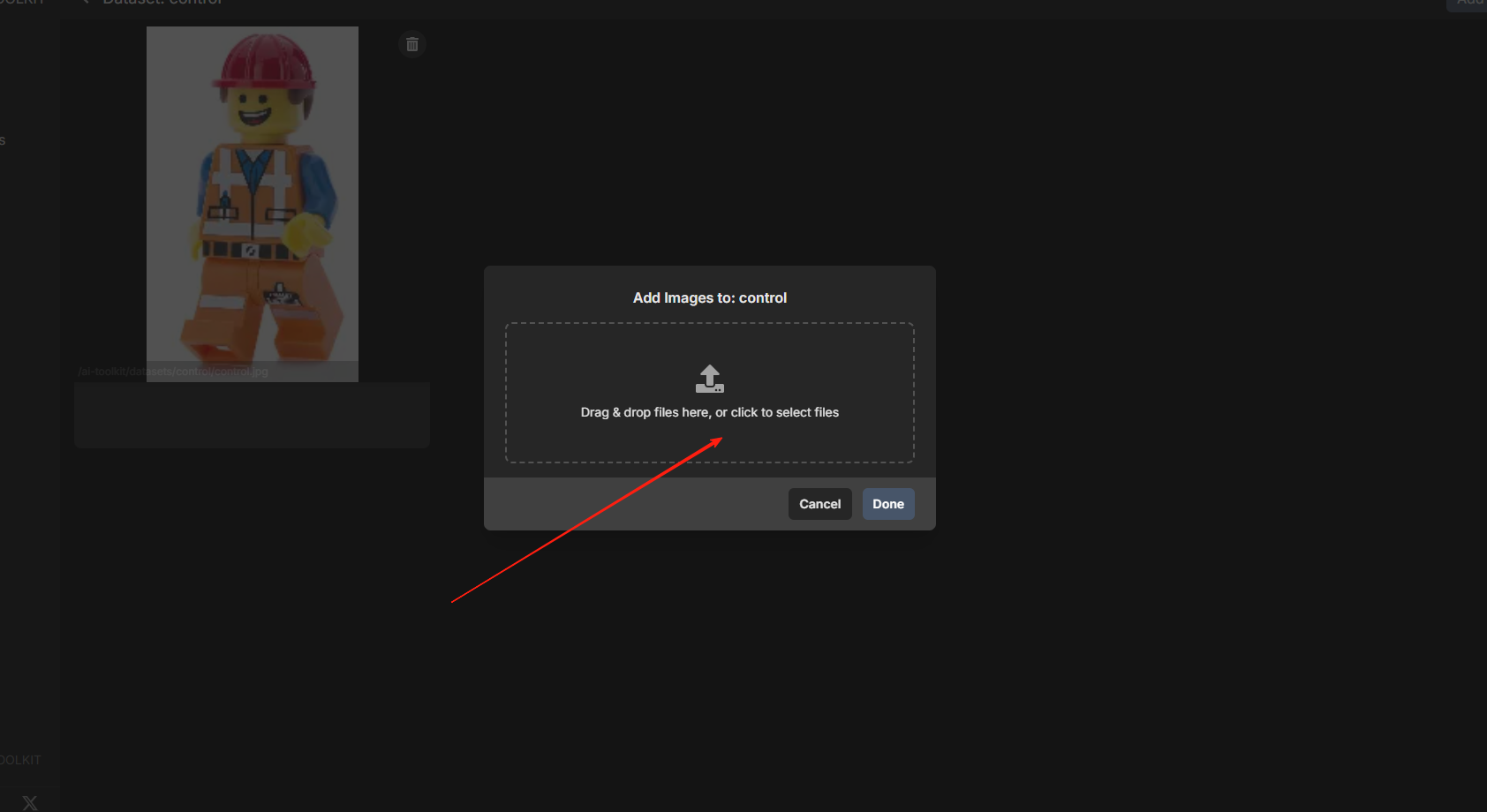Click the caption box under the image
The height and width of the screenshot is (812, 1487).
point(253,415)
